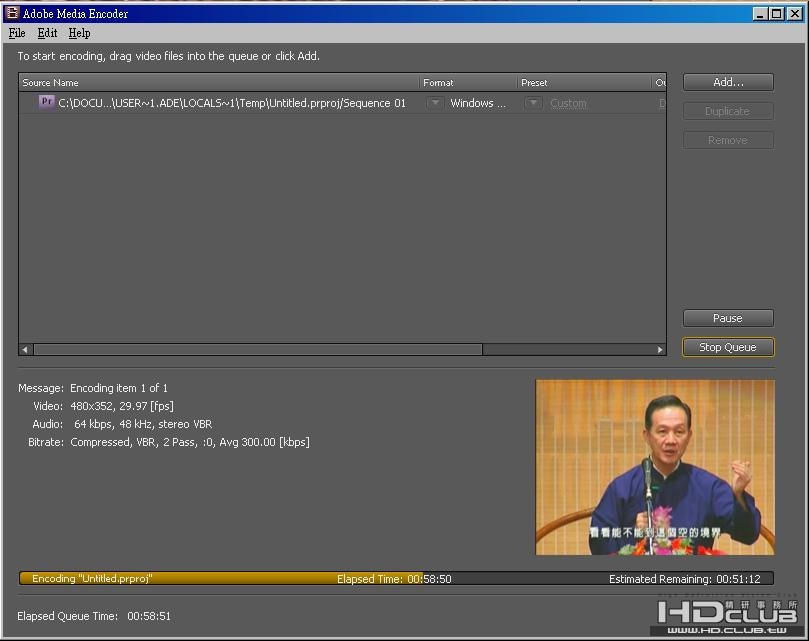Click the Stop Queue button

coord(728,347)
